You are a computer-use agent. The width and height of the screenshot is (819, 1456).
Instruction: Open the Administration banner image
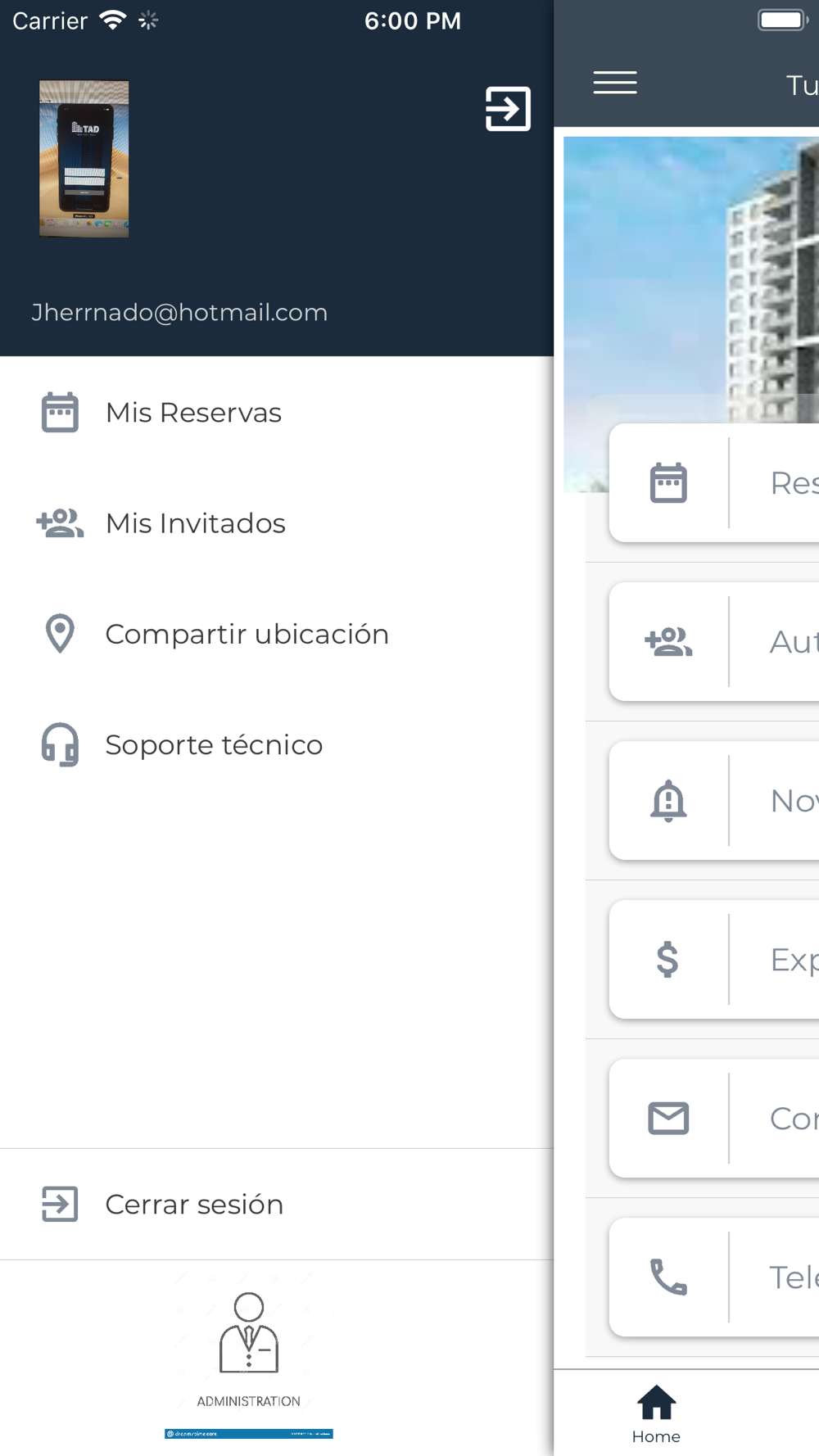249,1355
